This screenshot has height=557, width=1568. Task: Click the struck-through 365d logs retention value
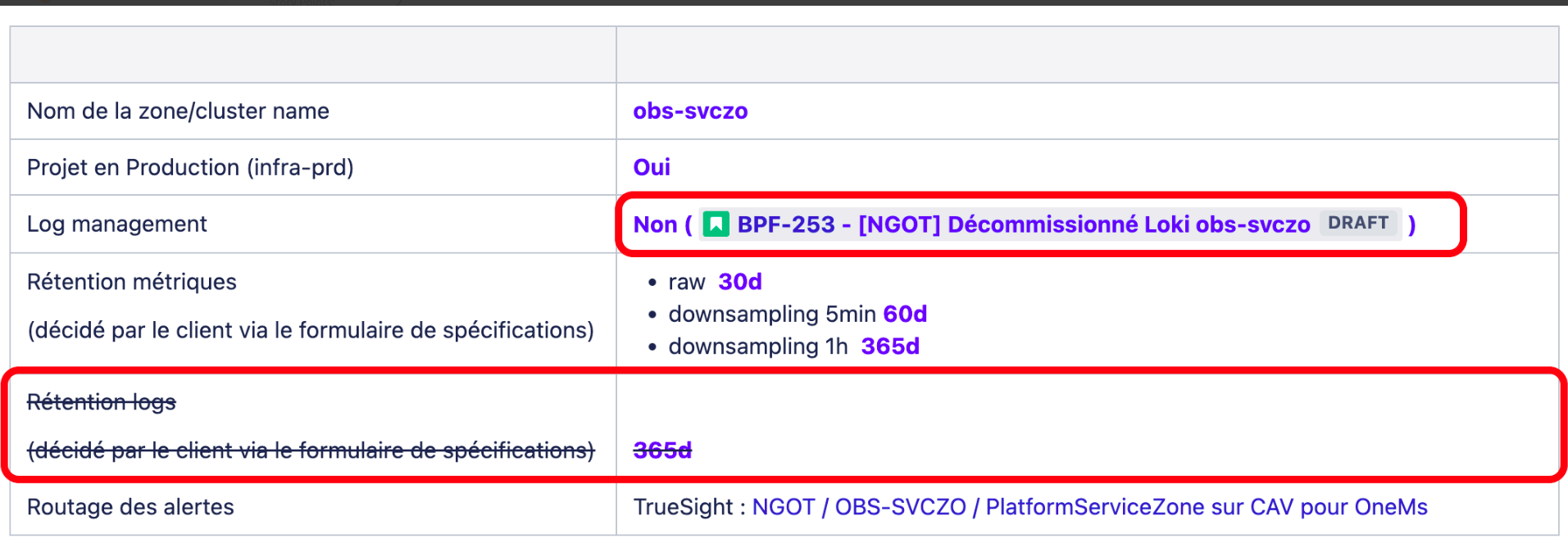click(662, 450)
